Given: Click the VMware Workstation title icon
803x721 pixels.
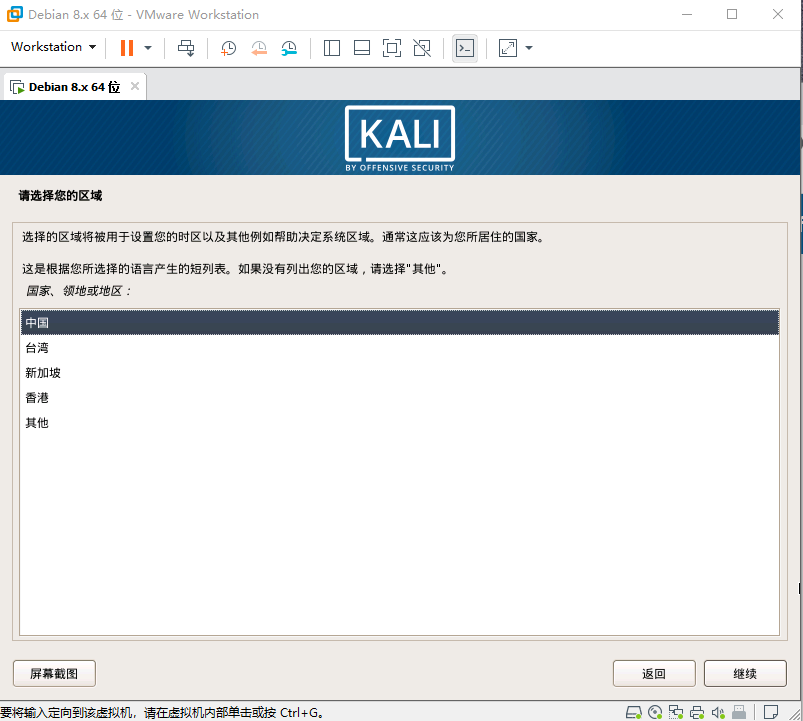Looking at the screenshot, I should [x=14, y=14].
